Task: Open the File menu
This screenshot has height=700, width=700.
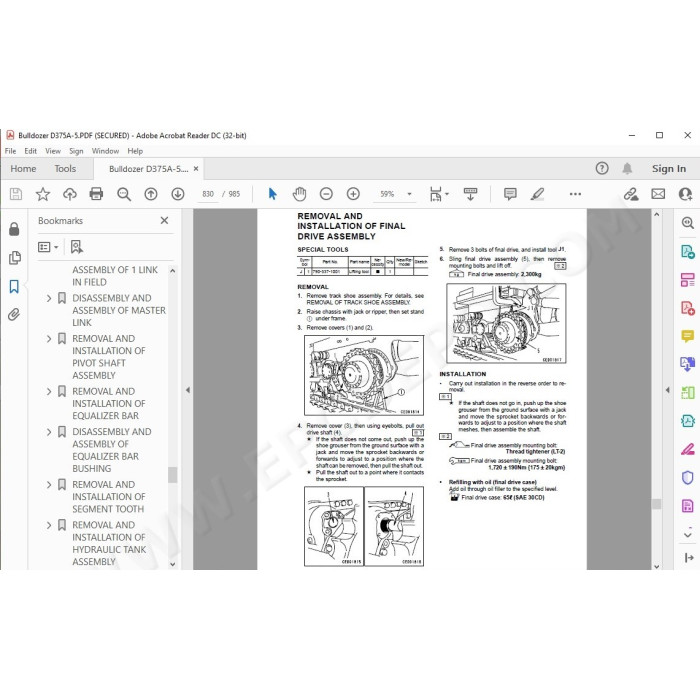Action: pos(10,151)
